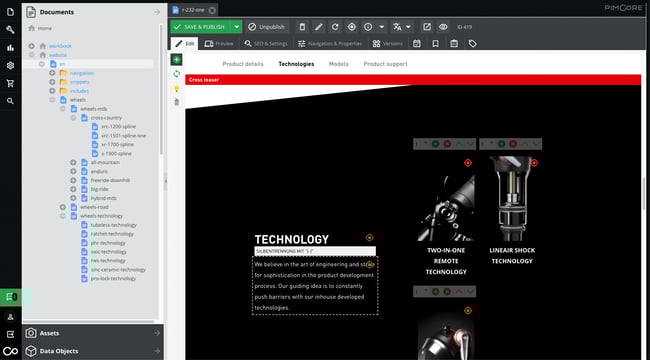650x360 pixels.
Task: Open the Marketing bar chart menu
Action: pyautogui.click(x=10, y=48)
